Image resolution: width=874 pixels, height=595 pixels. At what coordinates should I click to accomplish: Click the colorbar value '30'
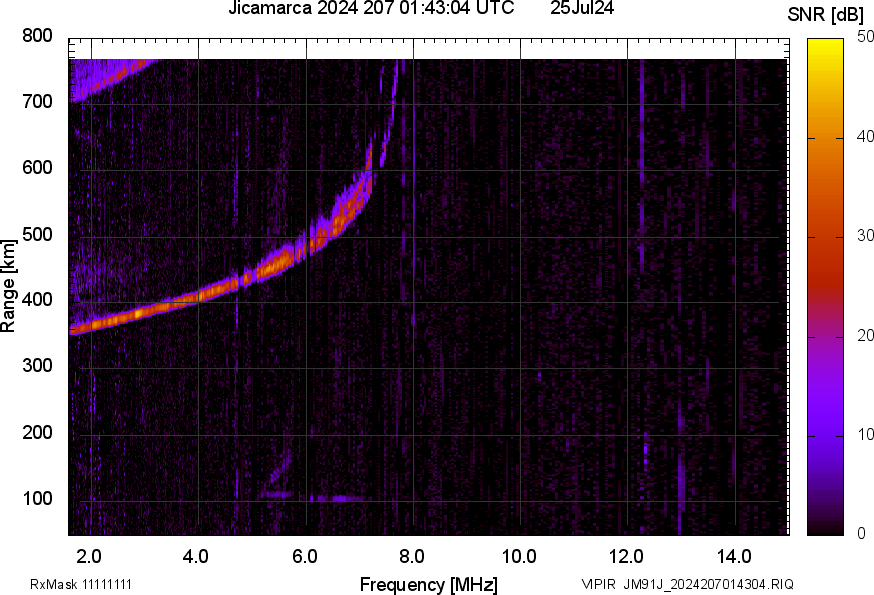865,236
